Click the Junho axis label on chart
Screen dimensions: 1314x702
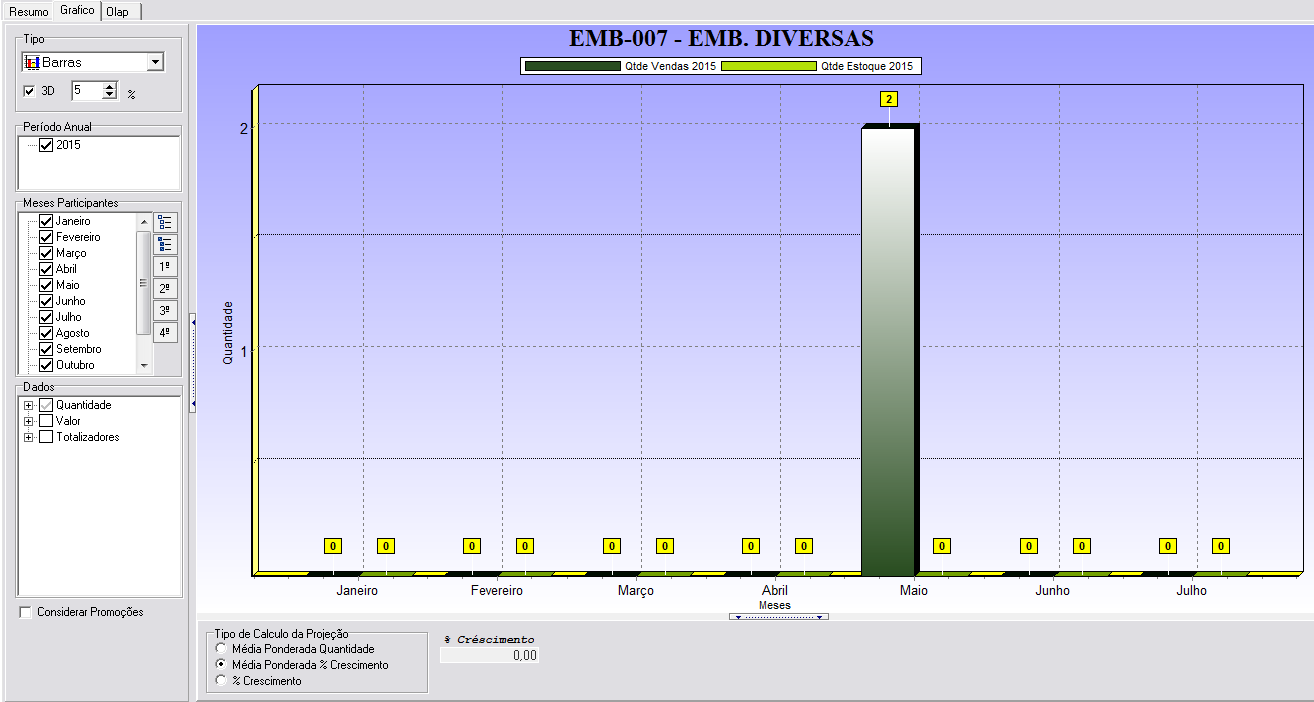pos(1052,591)
